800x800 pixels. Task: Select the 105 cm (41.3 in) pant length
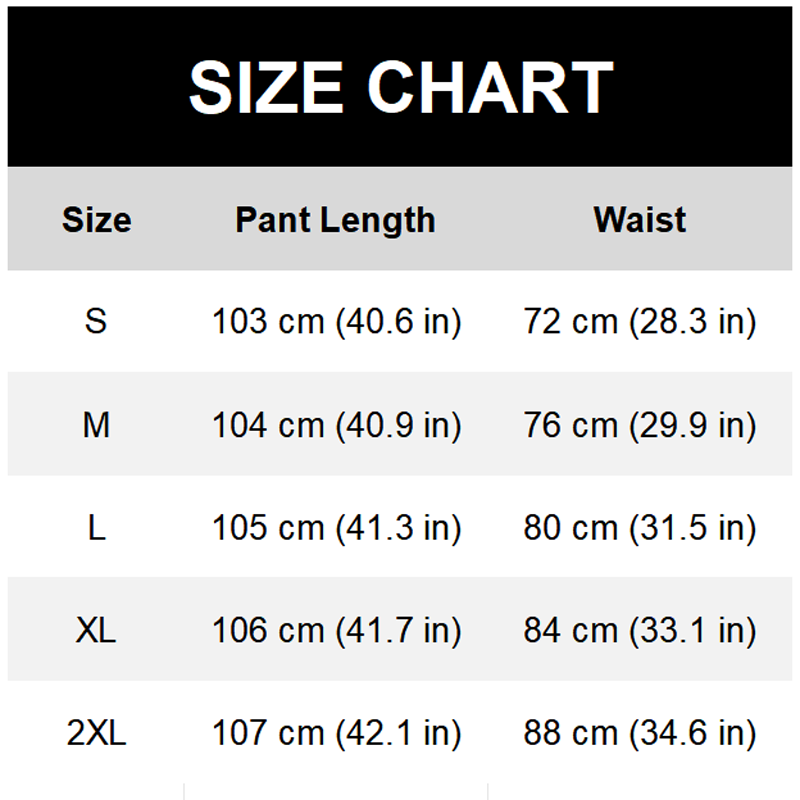[x=336, y=528]
